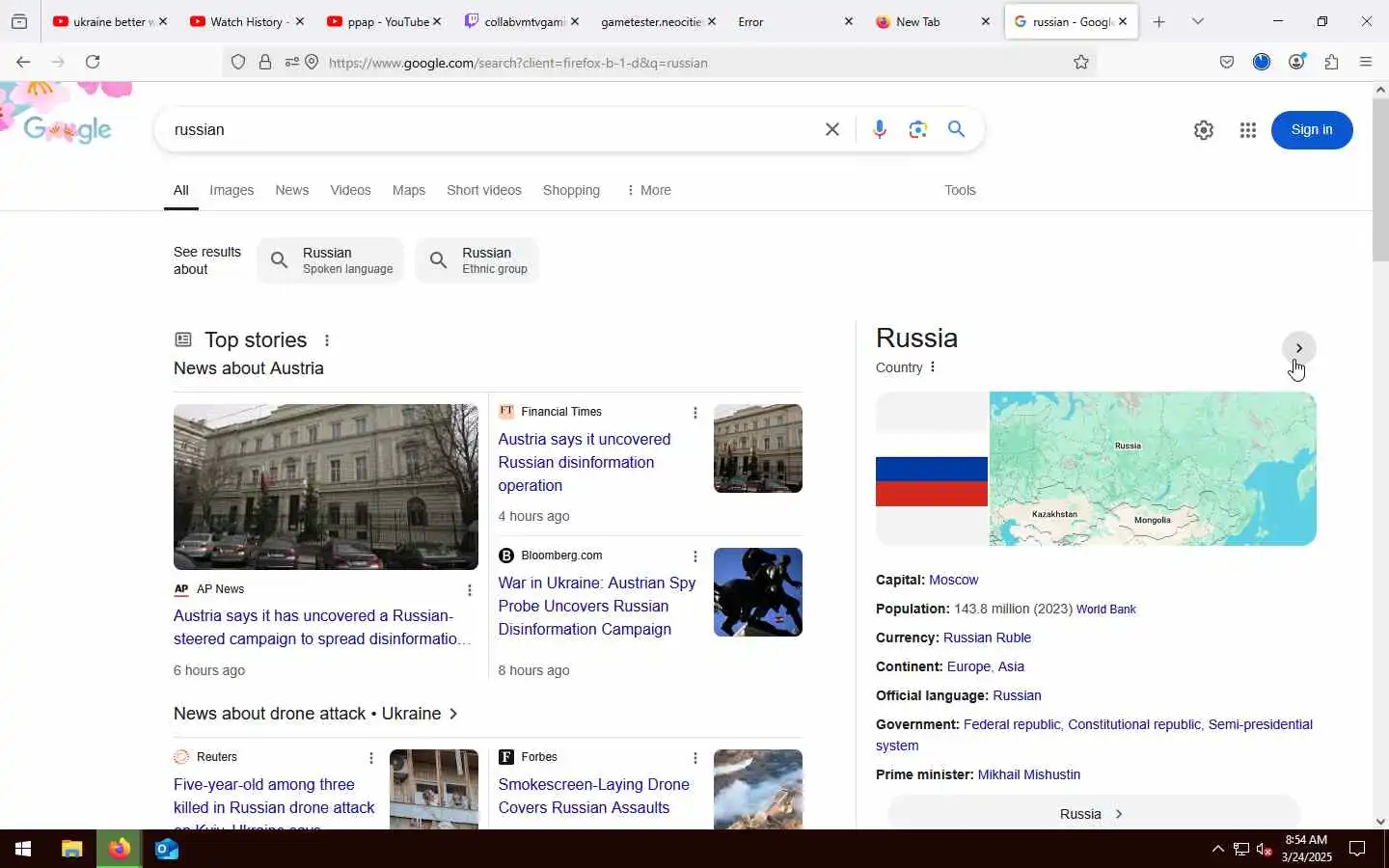Switch to the Images tab
The width and height of the screenshot is (1389, 868).
coord(231,190)
